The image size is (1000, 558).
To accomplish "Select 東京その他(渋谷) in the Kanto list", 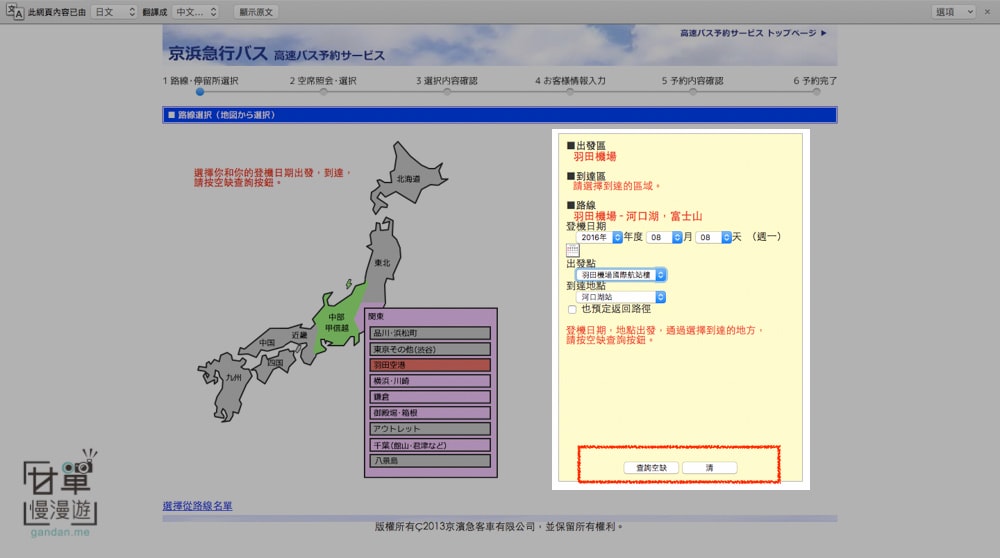I will point(430,349).
